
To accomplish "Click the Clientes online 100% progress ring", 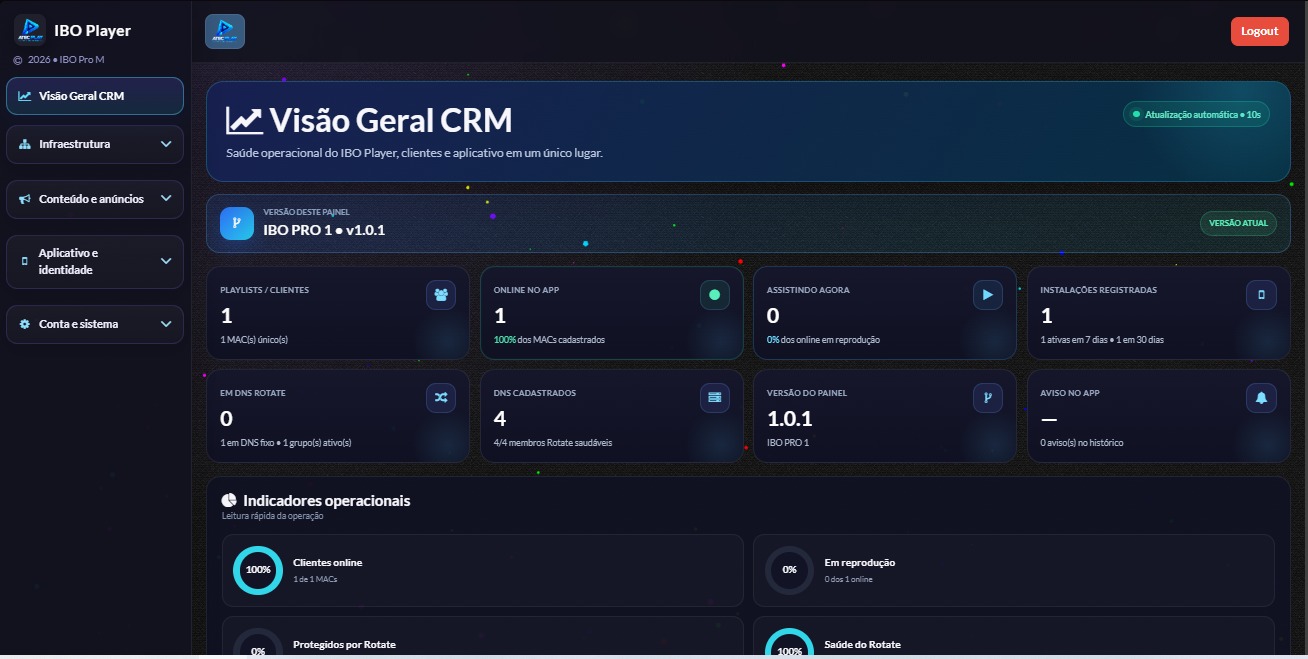I will point(258,570).
